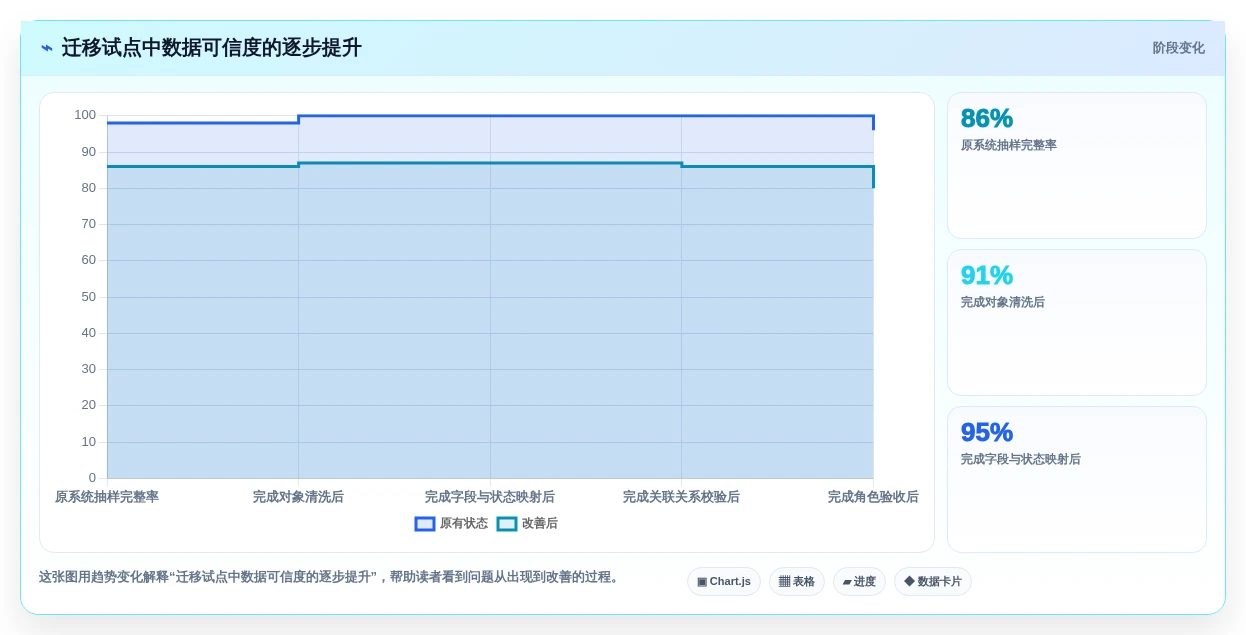Click x-axis label 完成角色验收后
Viewport: 1246px width, 635px height.
point(873,497)
